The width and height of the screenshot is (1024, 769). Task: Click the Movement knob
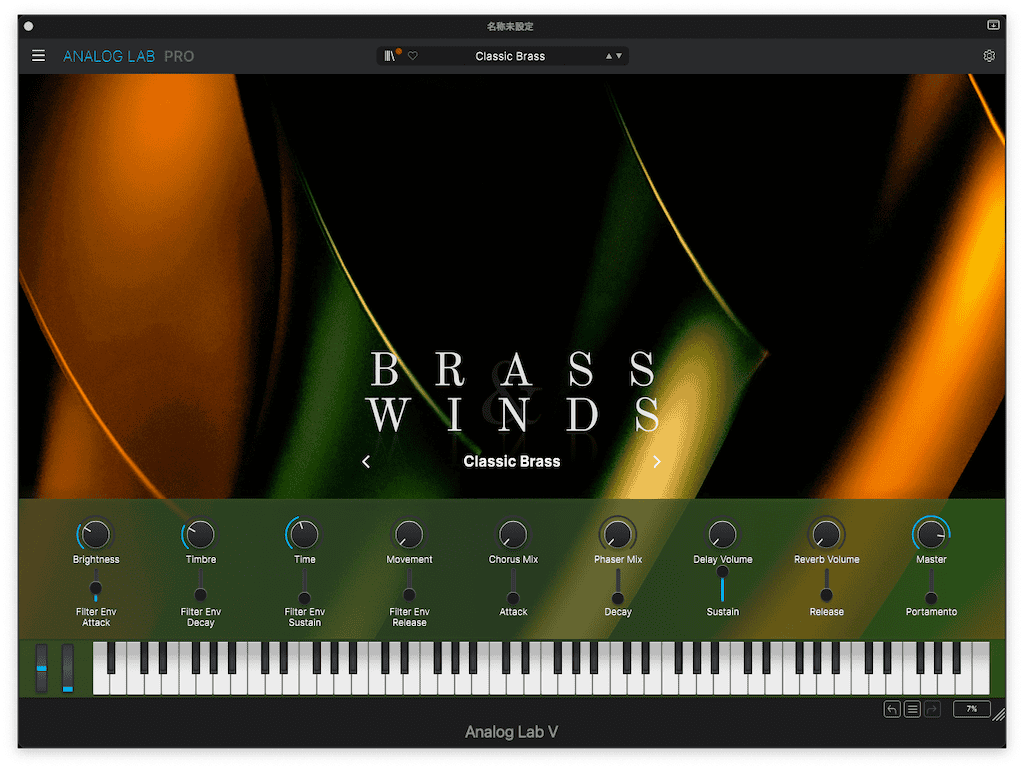click(409, 535)
